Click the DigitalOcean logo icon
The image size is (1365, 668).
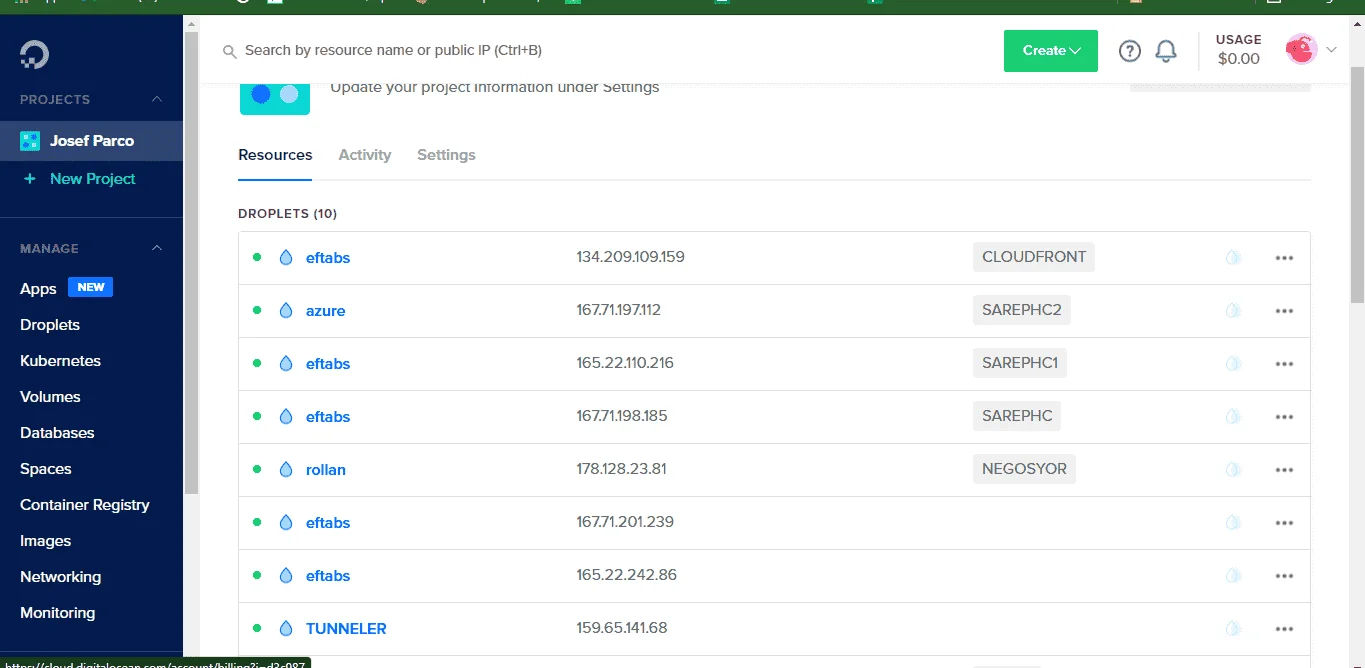click(x=34, y=54)
